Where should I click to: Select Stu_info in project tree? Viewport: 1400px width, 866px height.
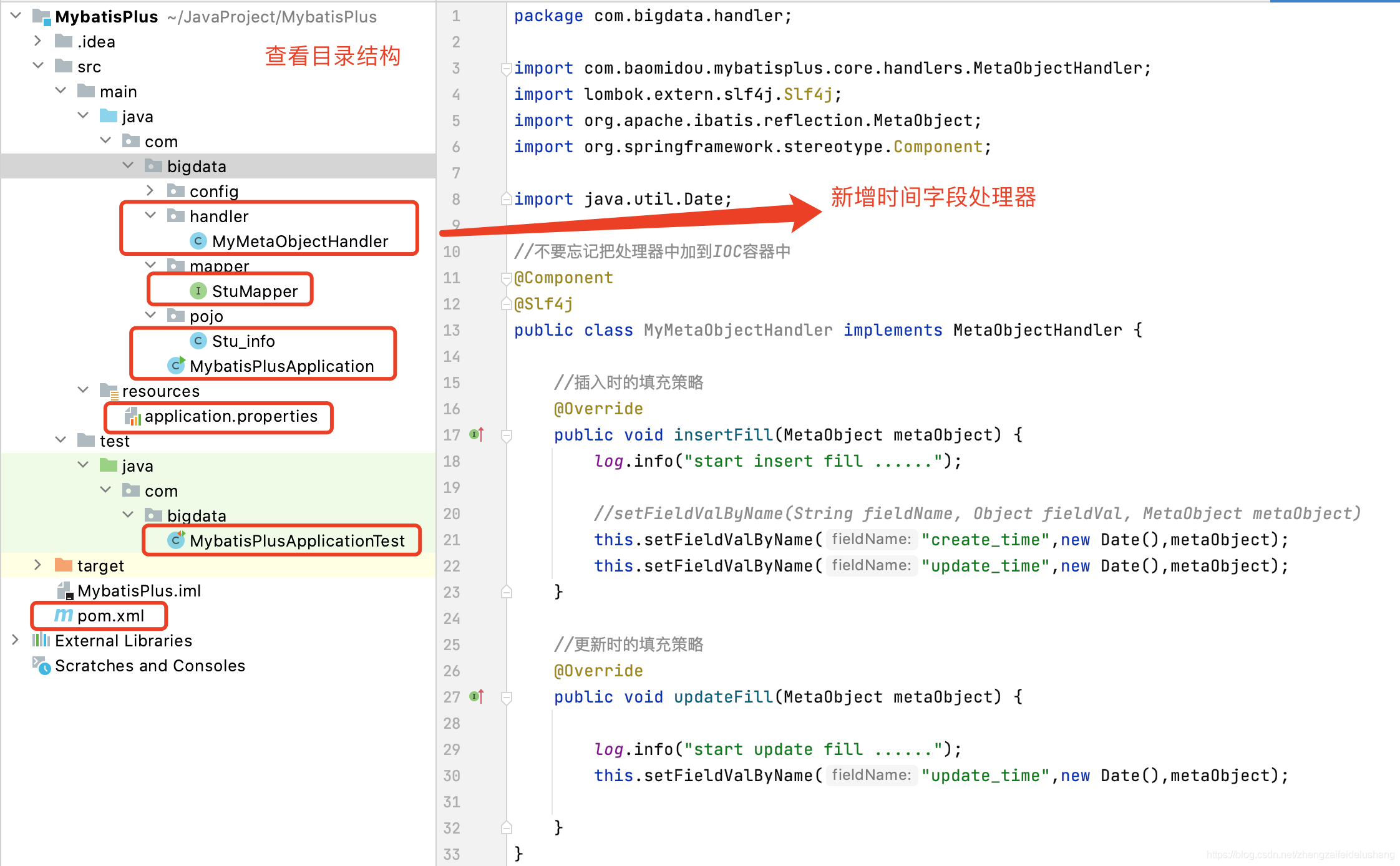(243, 341)
